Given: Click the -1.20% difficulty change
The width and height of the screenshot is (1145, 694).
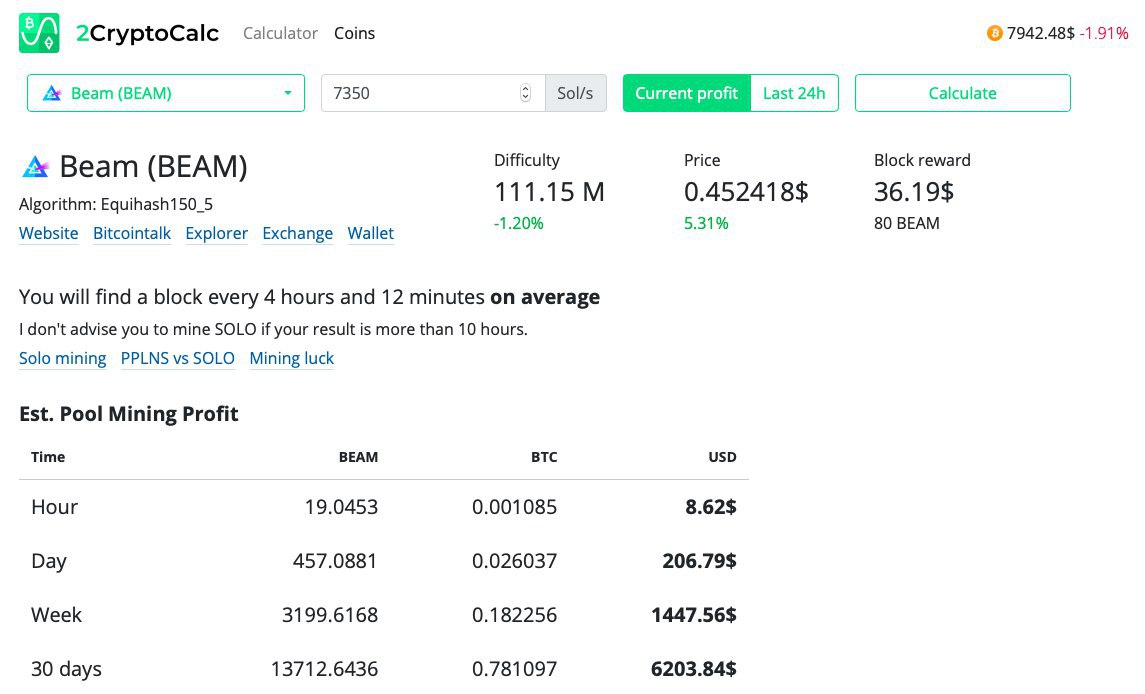Looking at the screenshot, I should pyautogui.click(x=519, y=224).
